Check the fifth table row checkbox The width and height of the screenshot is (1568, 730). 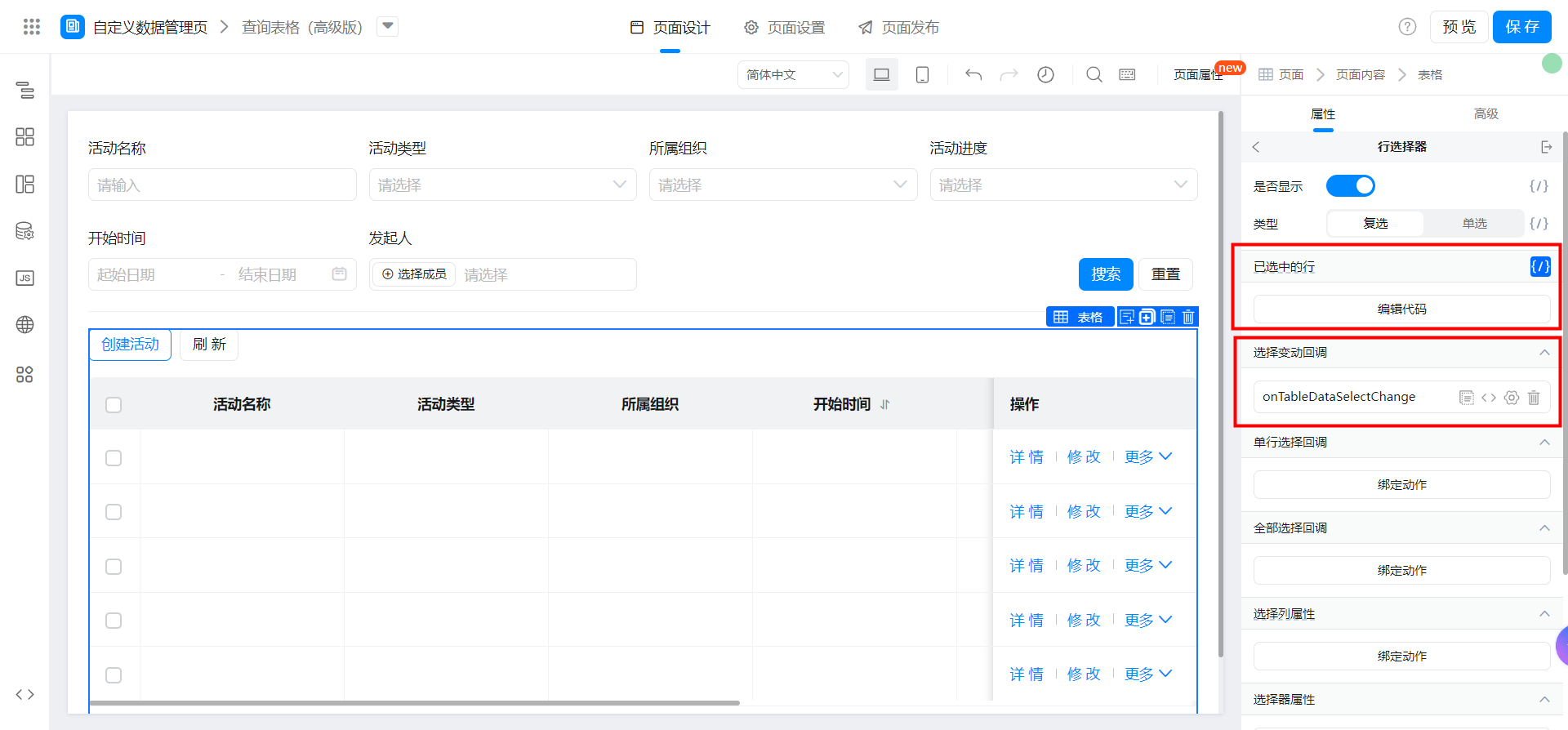114,675
